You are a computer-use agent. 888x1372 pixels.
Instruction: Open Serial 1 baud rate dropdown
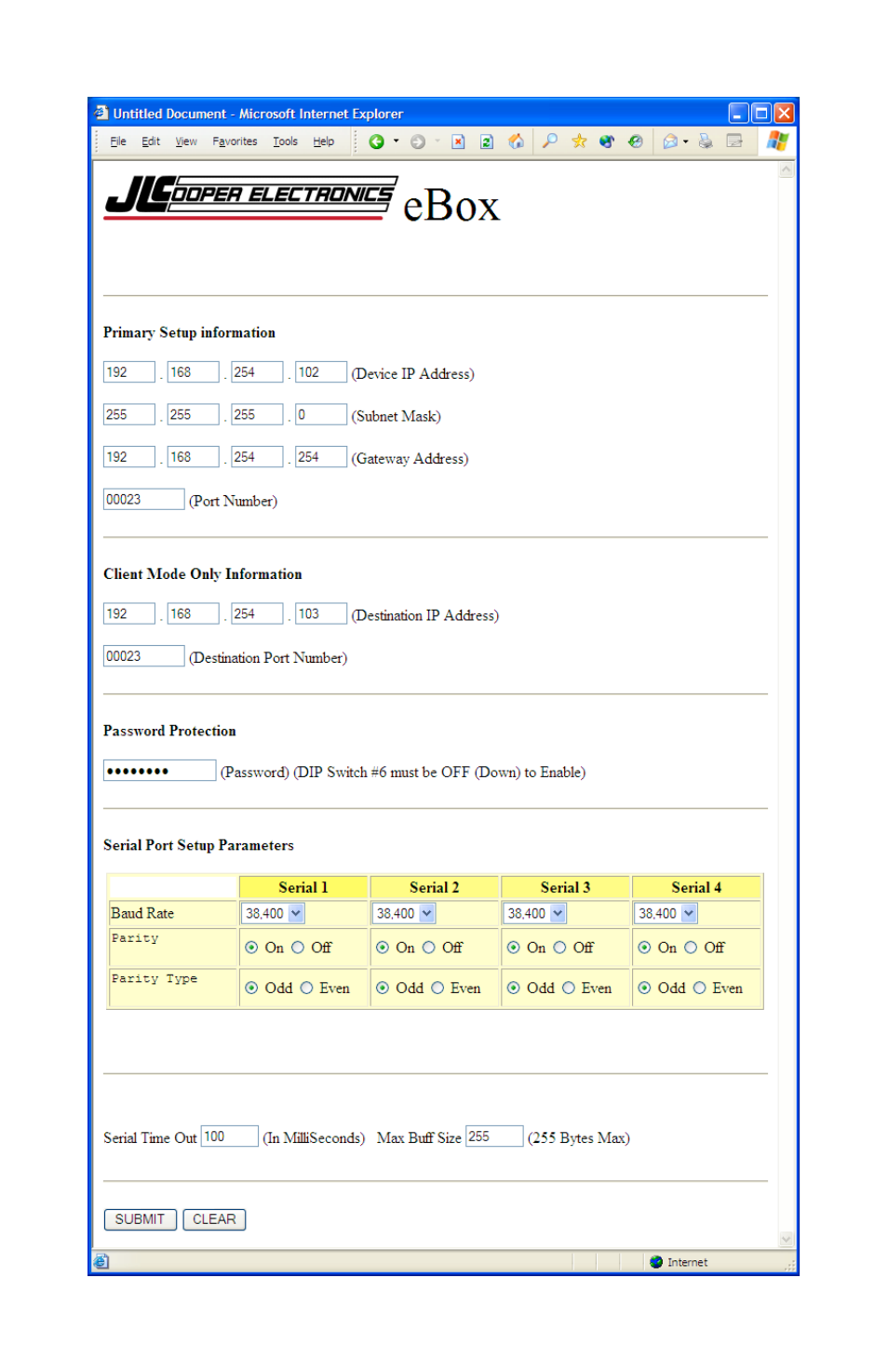tap(296, 914)
